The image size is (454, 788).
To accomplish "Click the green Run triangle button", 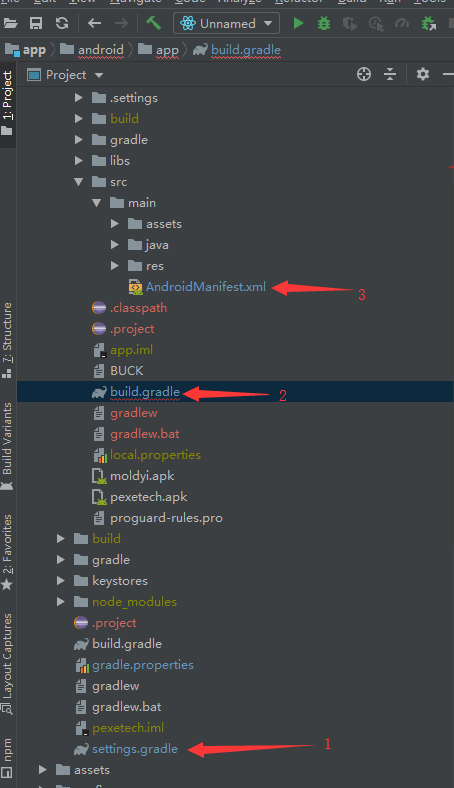I will coord(298,23).
